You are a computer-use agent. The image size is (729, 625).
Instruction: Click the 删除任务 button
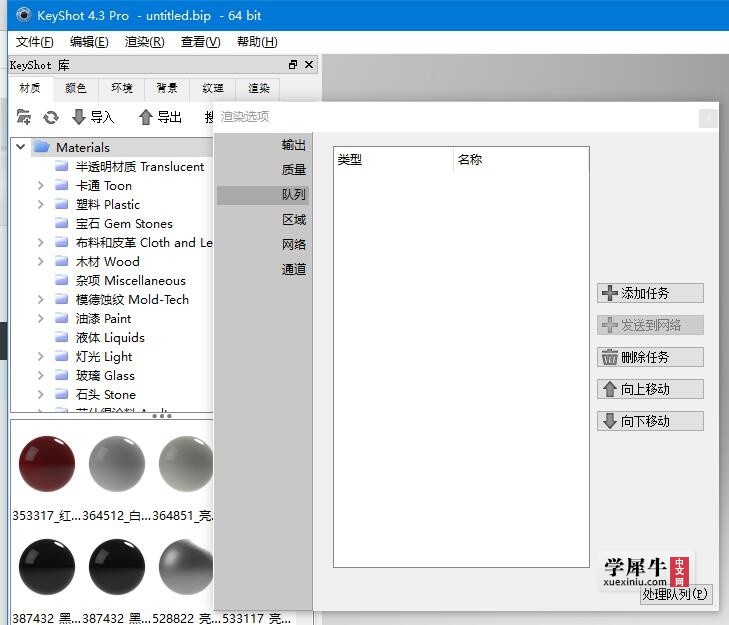pos(650,357)
